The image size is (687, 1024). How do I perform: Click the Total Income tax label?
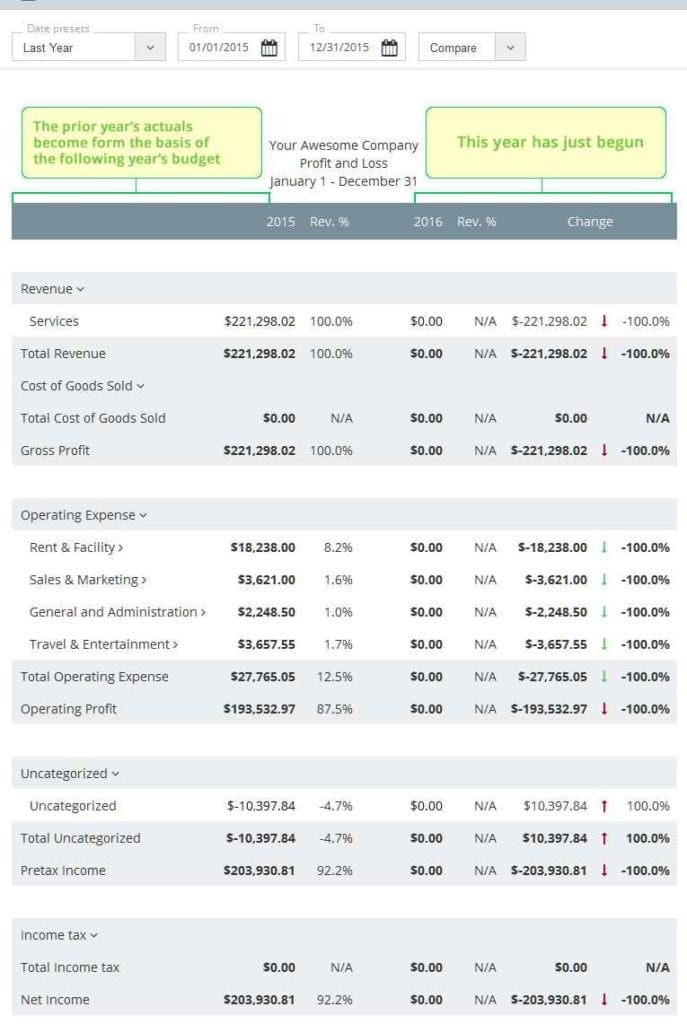pos(70,967)
